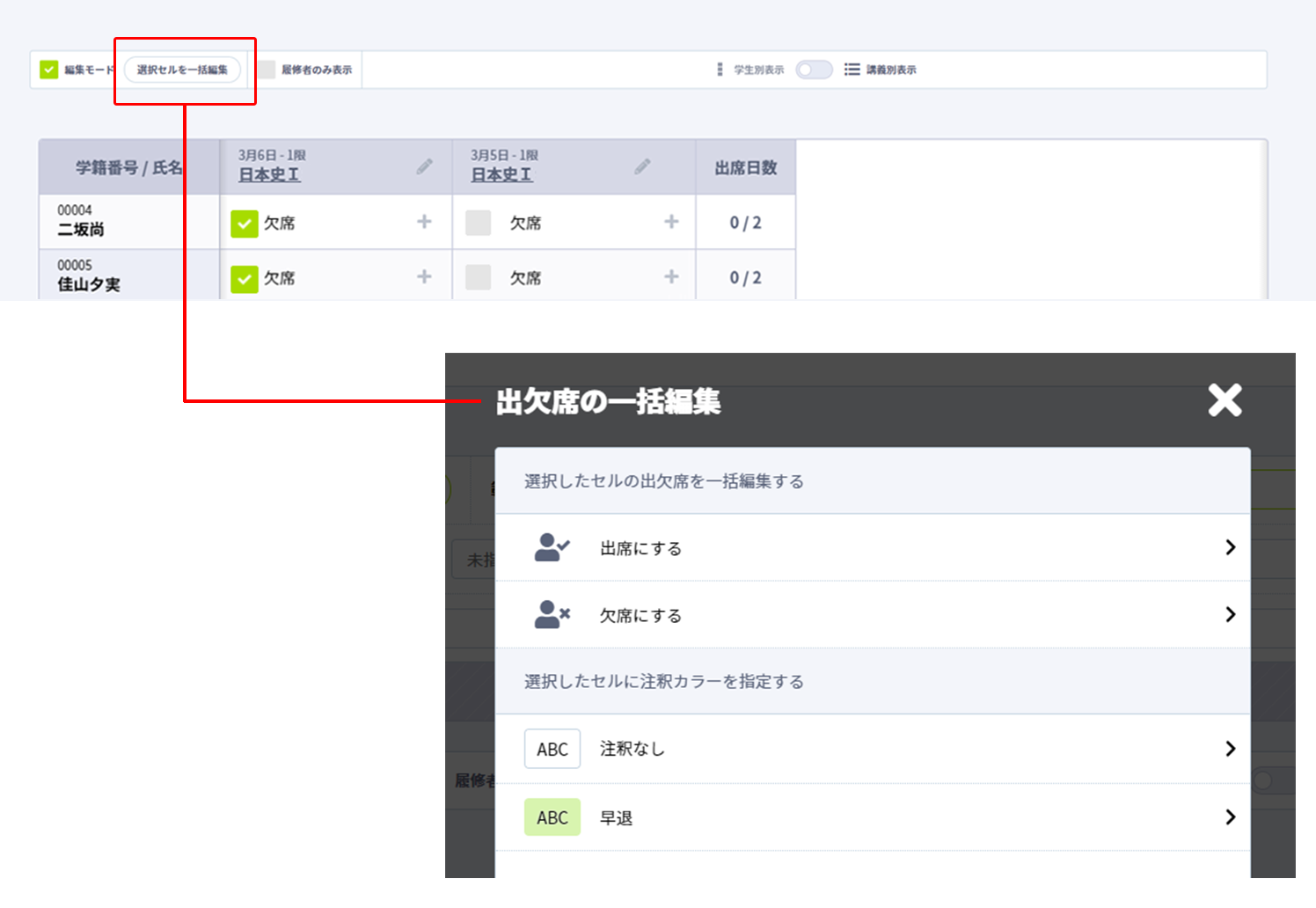Screen dimensions: 1316x908
Task: Close the 出欠席の一括編集 dialog
Action: 1225,400
